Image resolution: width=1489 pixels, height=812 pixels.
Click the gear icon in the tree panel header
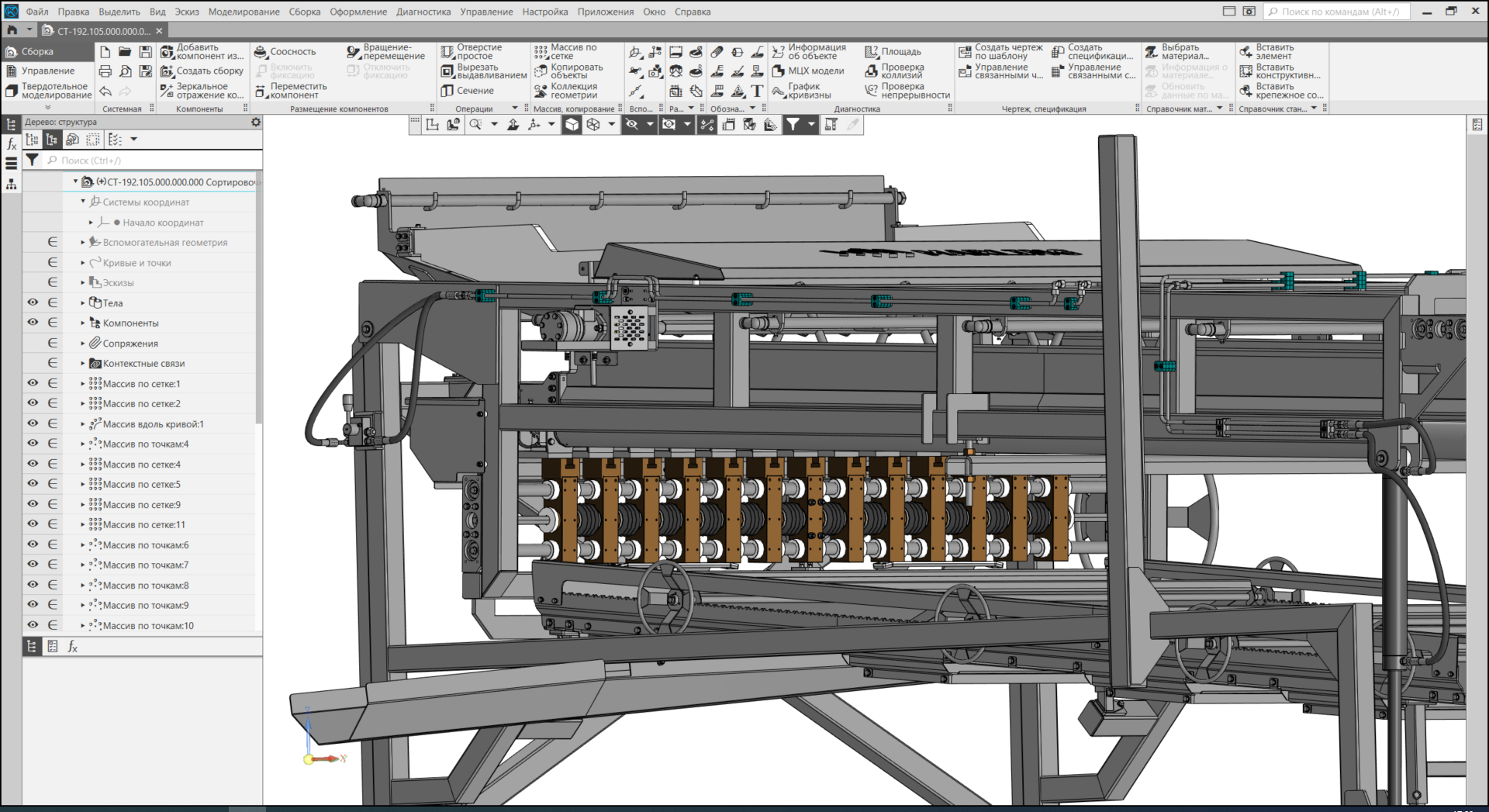(256, 123)
